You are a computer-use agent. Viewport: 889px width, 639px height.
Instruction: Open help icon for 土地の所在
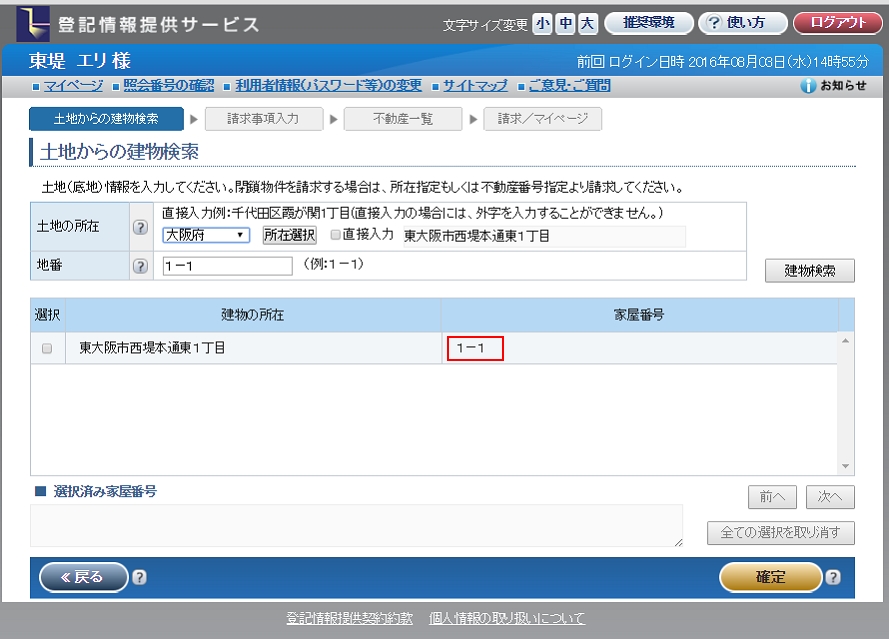[x=140, y=227]
